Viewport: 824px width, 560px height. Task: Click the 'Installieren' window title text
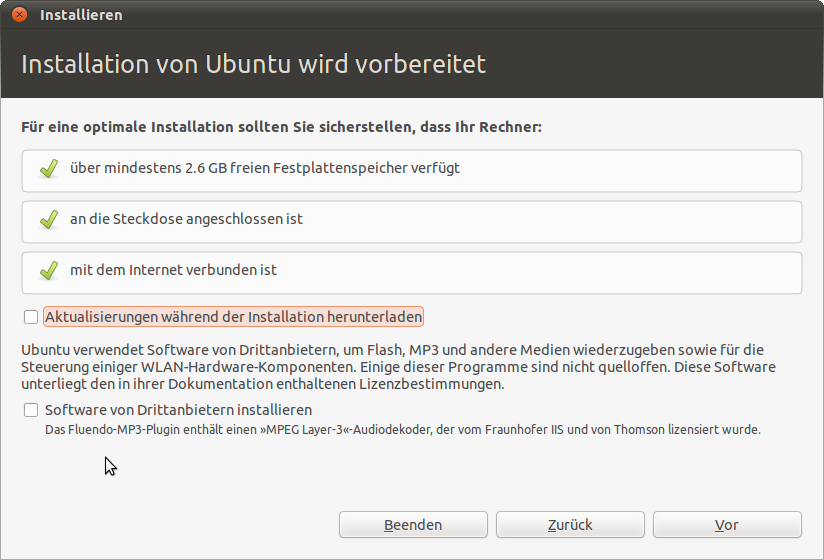coord(81,15)
